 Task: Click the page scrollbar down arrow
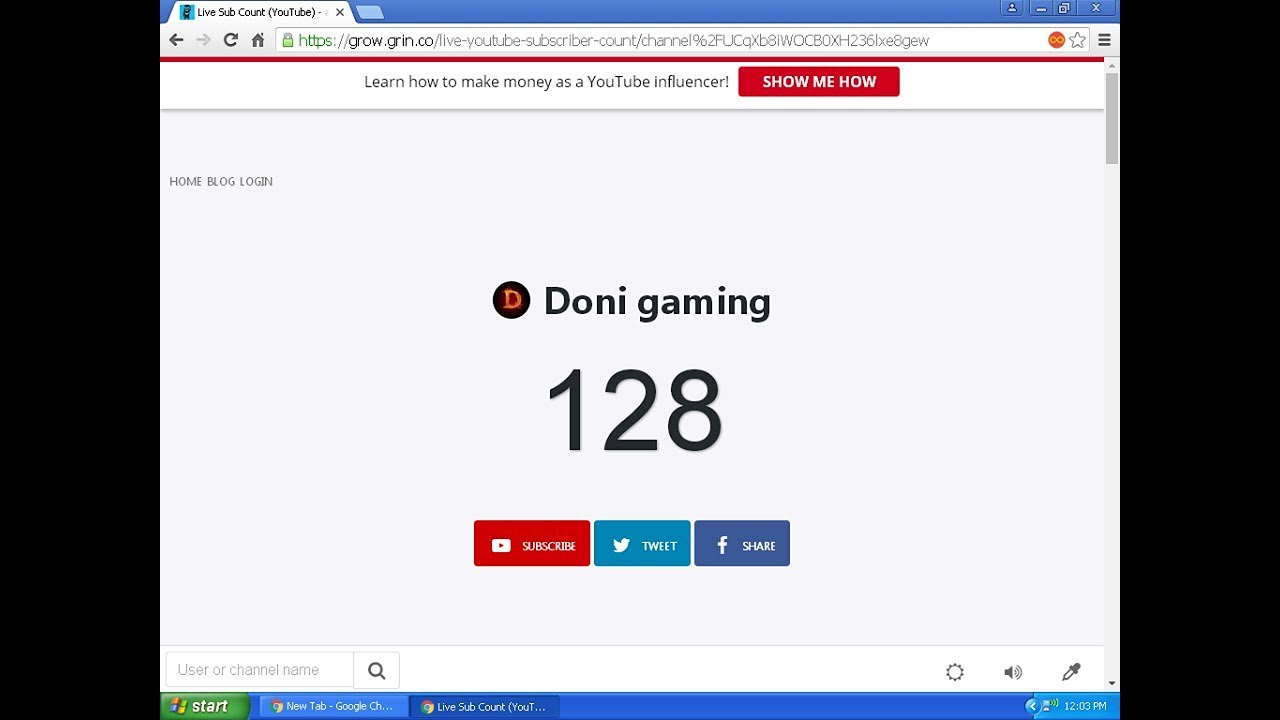1112,684
